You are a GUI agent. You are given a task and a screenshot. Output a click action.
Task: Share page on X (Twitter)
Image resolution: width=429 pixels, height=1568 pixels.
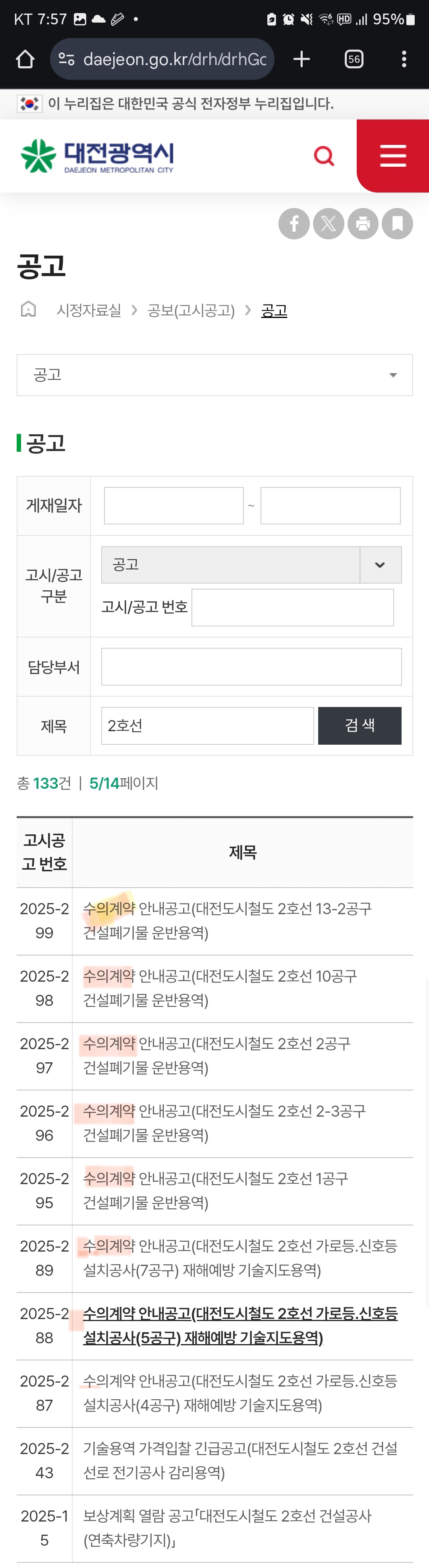coord(329,223)
